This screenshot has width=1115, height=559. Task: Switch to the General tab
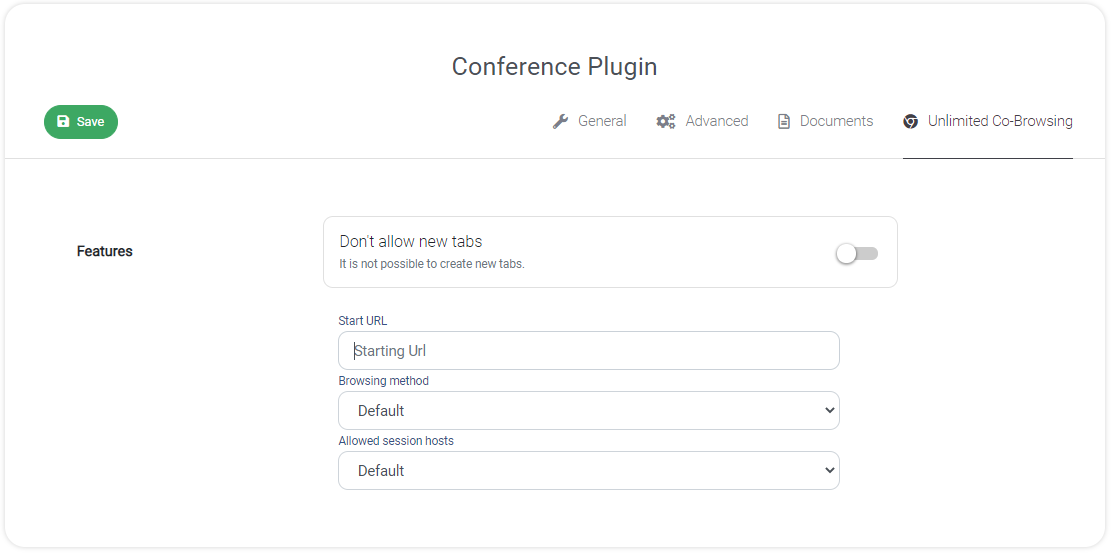(x=589, y=122)
